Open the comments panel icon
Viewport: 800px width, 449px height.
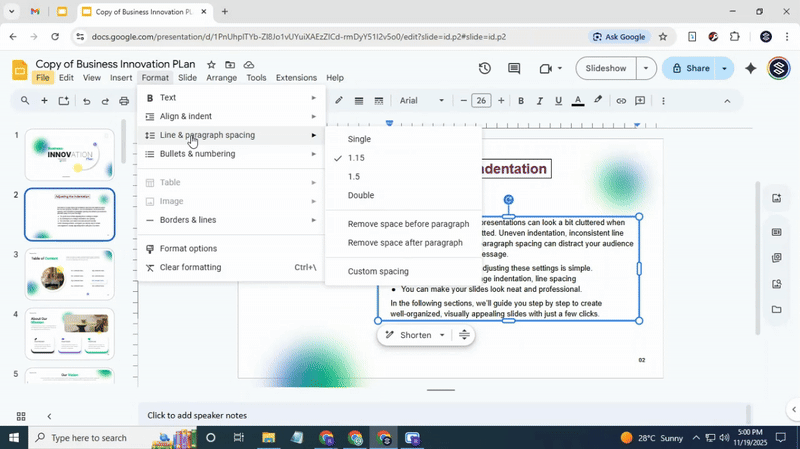[x=514, y=69]
